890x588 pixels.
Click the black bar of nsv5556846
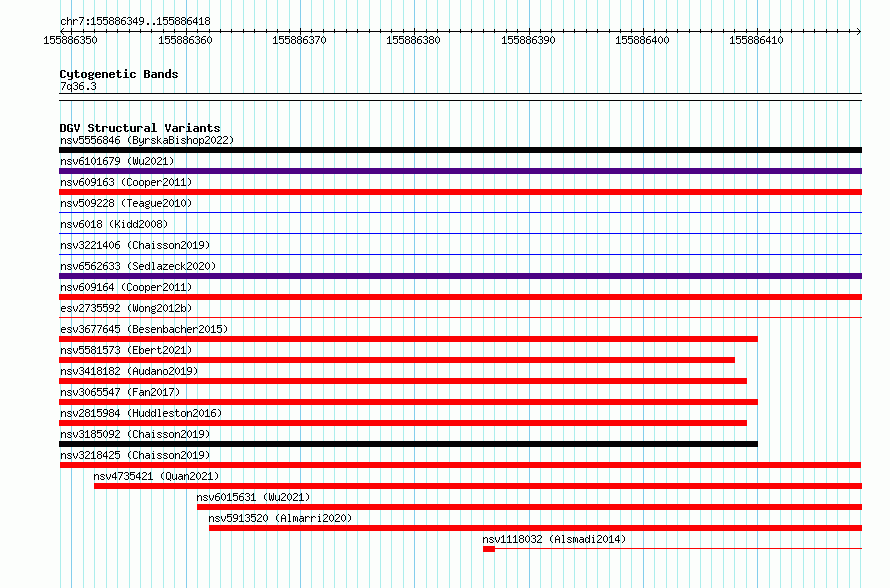pyautogui.click(x=460, y=150)
